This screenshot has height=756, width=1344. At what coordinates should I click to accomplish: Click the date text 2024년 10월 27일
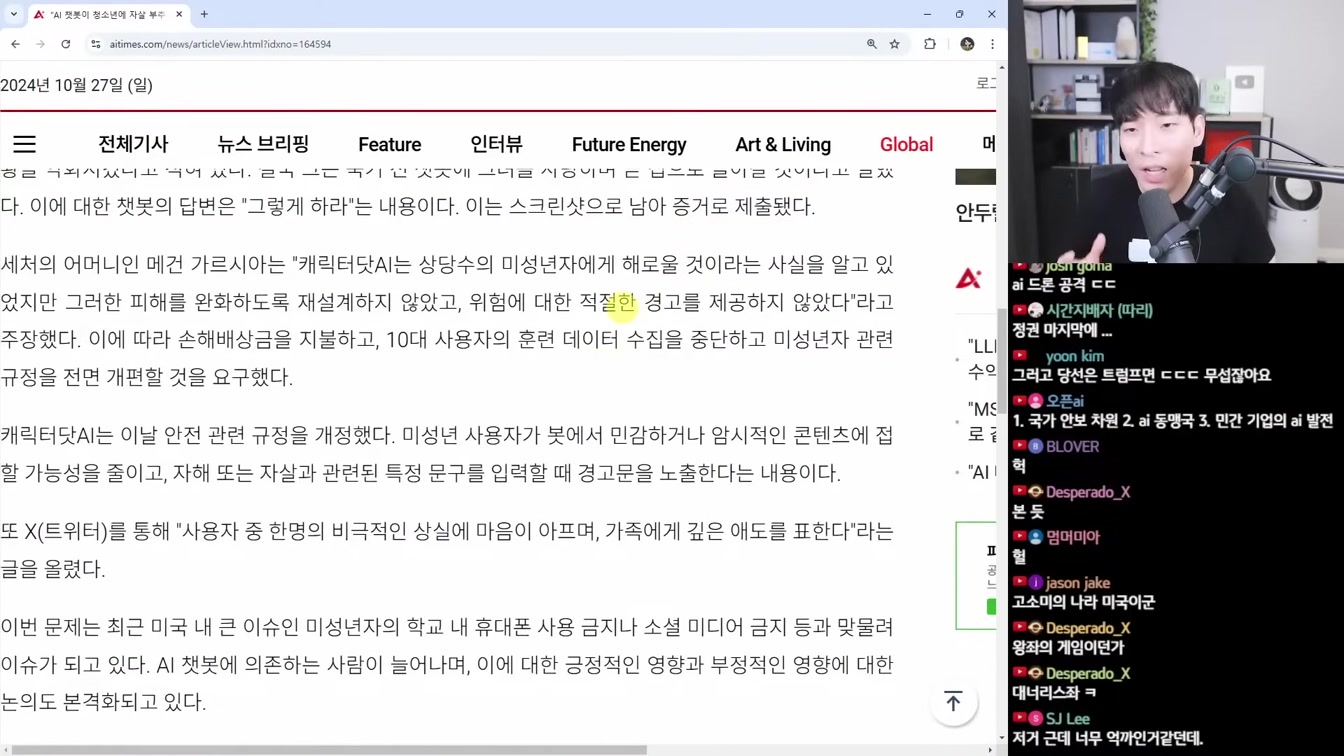[77, 85]
